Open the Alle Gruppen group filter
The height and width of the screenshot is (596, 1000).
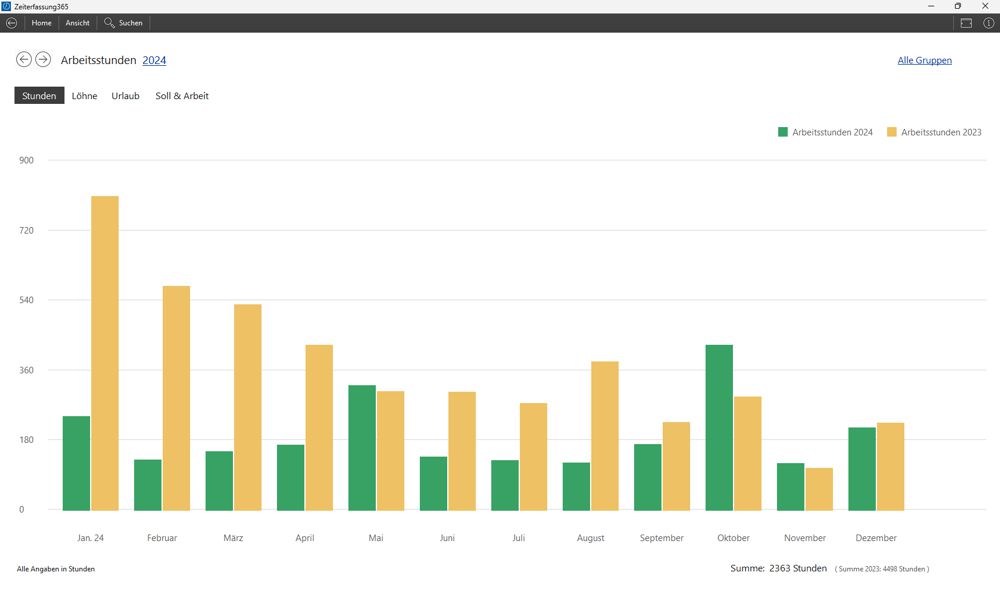[x=924, y=60]
